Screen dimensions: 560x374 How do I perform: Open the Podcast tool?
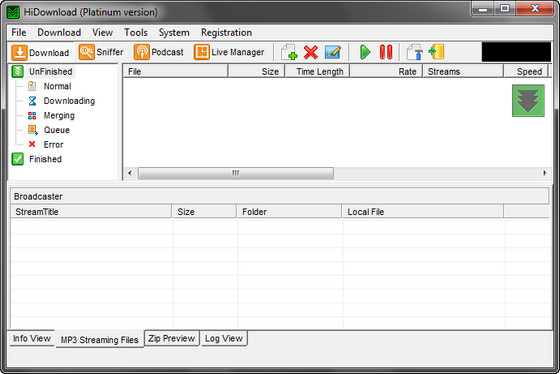point(159,52)
